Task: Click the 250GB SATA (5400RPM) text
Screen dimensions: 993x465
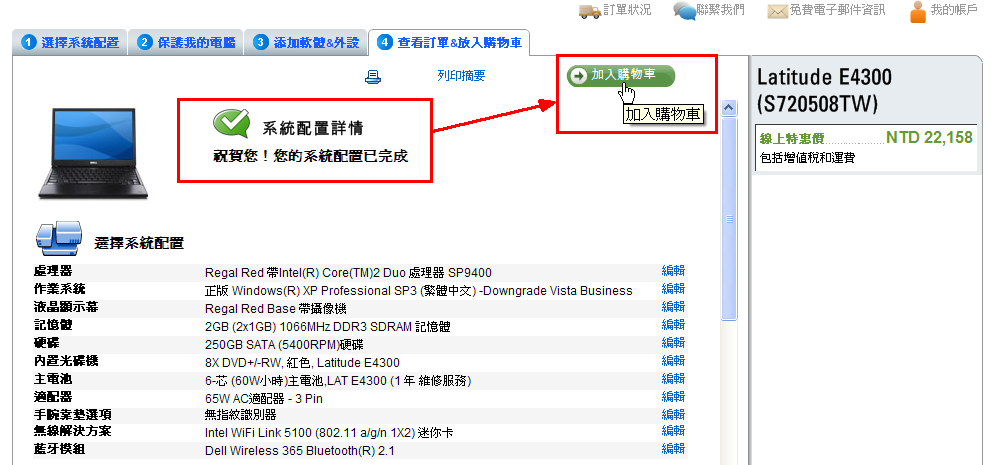Action: click(x=284, y=345)
